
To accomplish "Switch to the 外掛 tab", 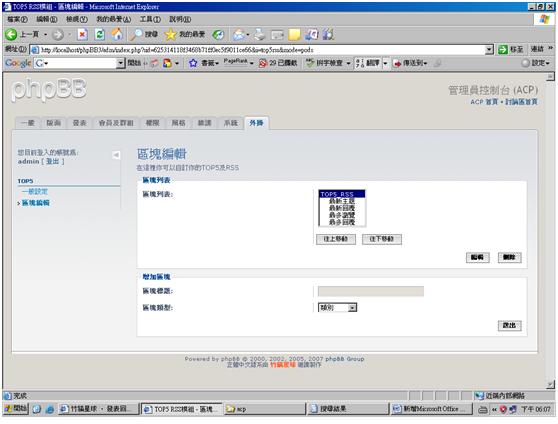I will coord(256,123).
